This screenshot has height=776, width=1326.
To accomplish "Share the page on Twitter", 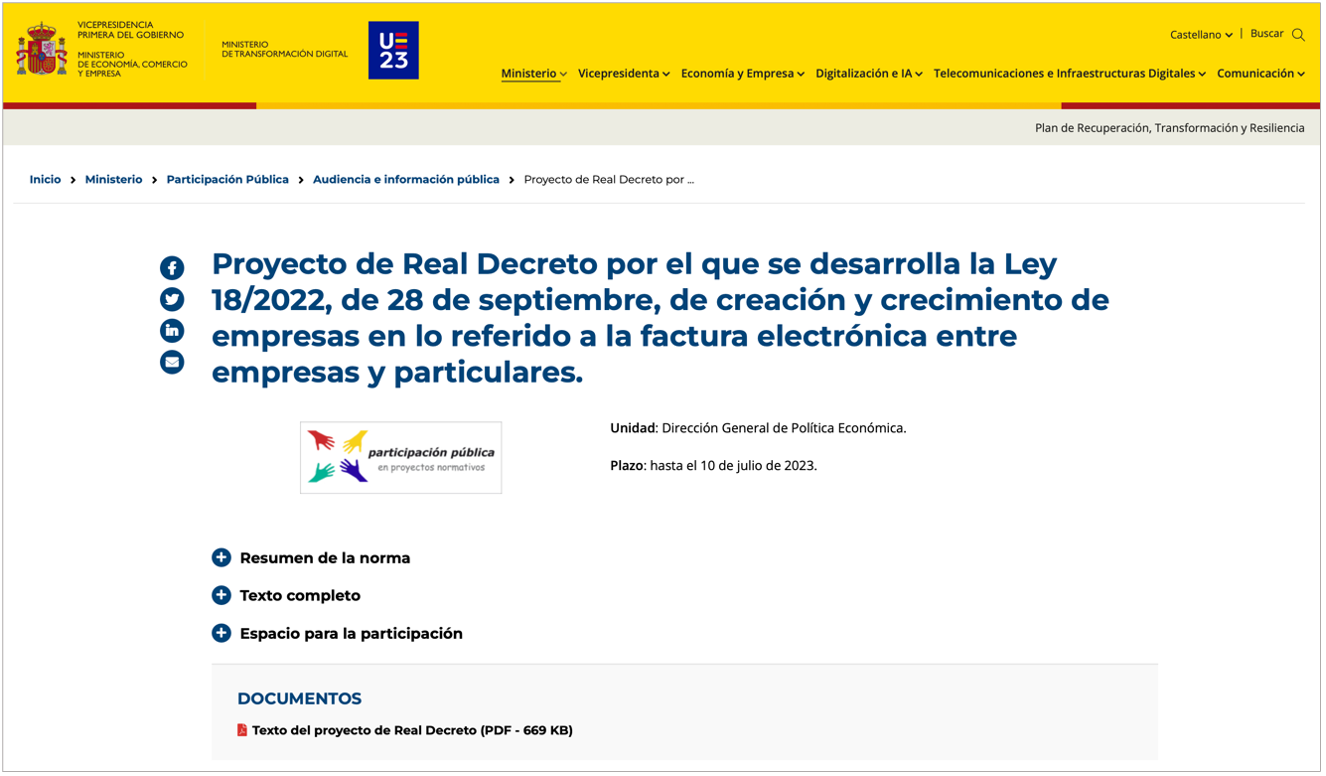I will [x=172, y=299].
